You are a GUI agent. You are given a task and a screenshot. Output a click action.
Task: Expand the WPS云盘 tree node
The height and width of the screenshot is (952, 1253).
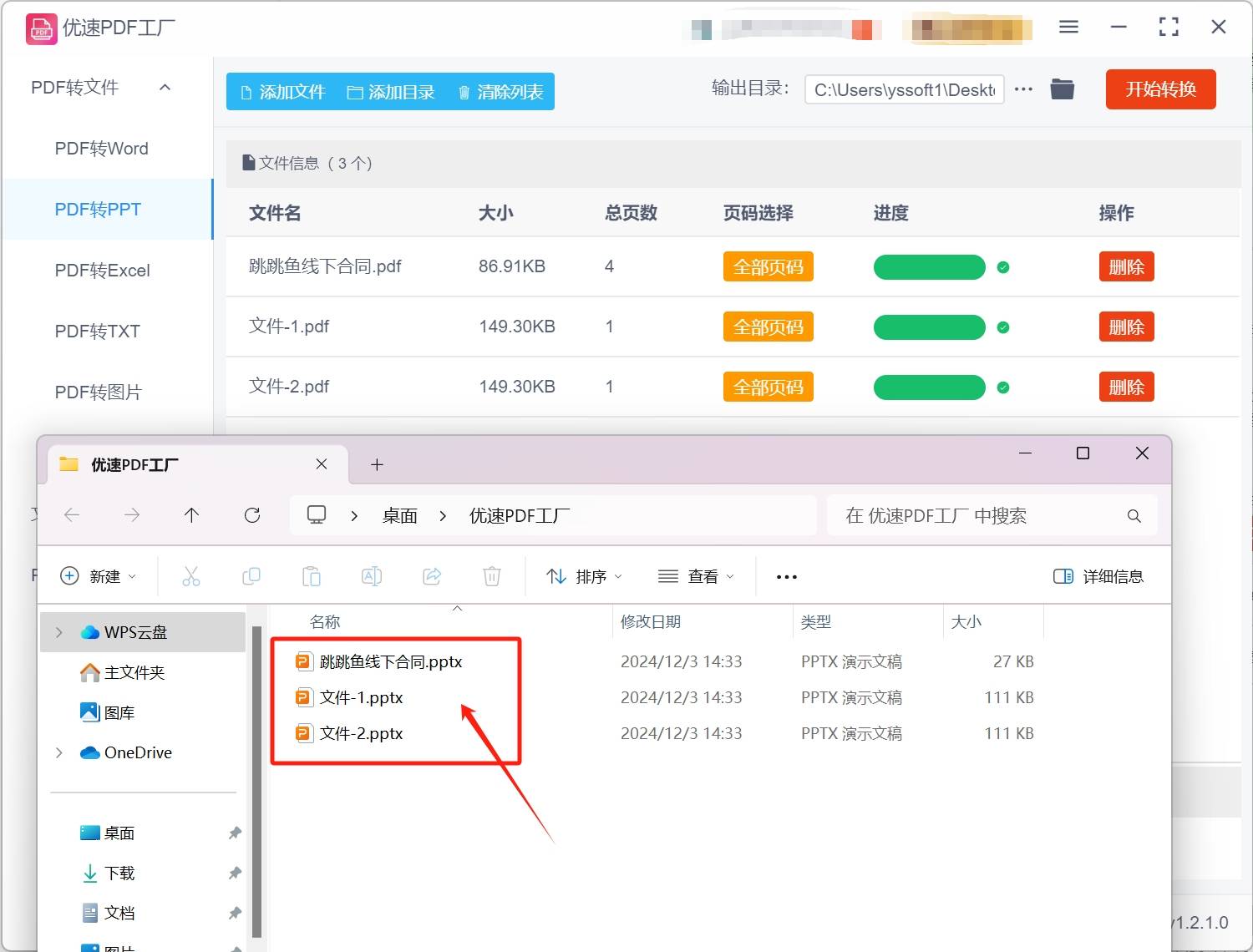click(x=58, y=632)
